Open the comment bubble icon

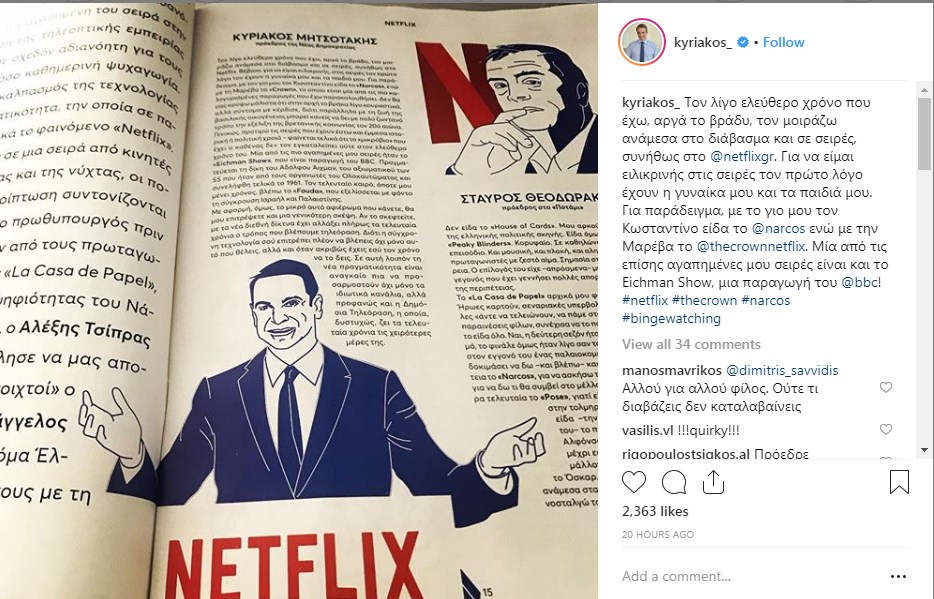(x=674, y=482)
